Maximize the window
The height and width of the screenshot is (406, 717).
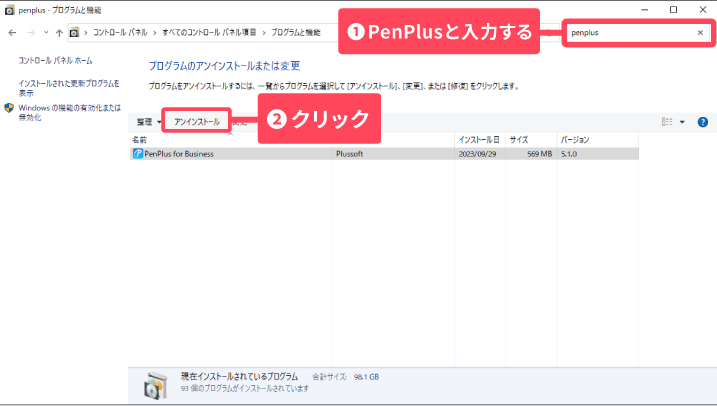(x=674, y=10)
